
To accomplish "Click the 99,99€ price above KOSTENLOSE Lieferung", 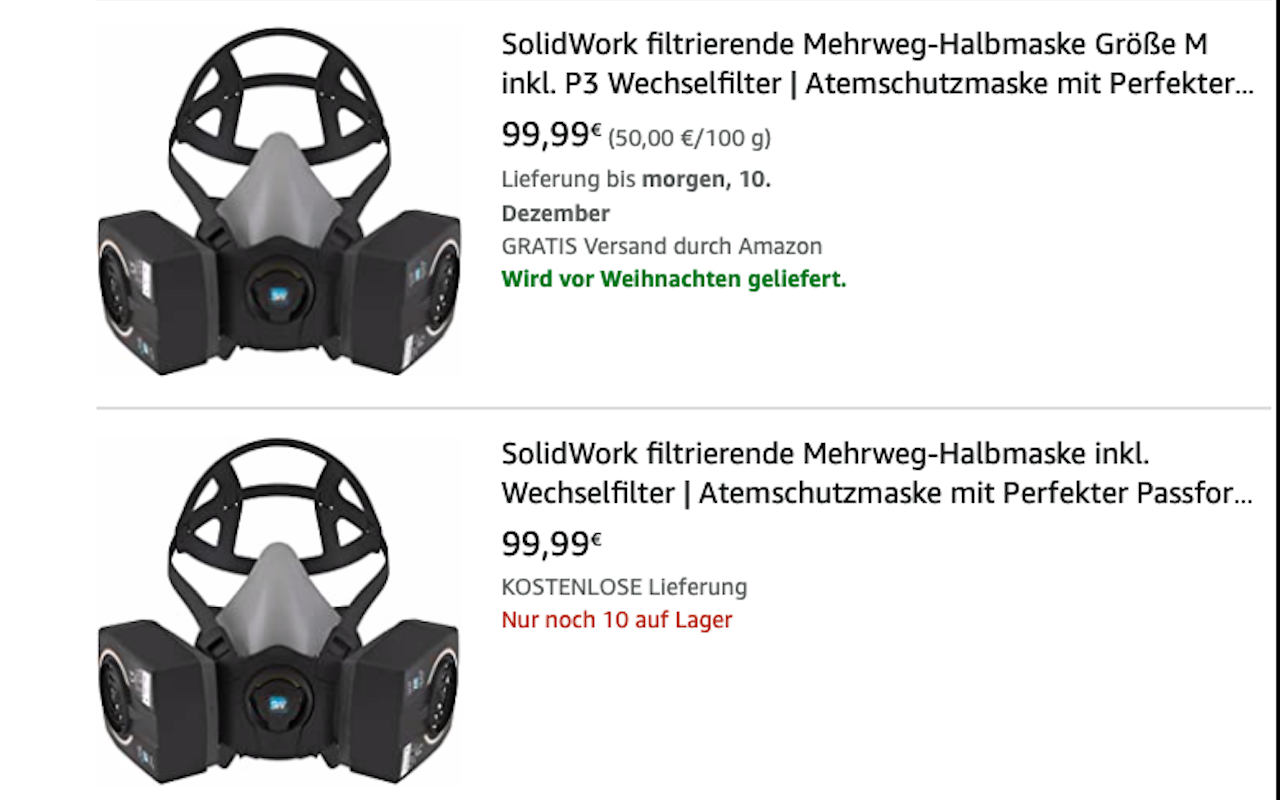I will (551, 544).
